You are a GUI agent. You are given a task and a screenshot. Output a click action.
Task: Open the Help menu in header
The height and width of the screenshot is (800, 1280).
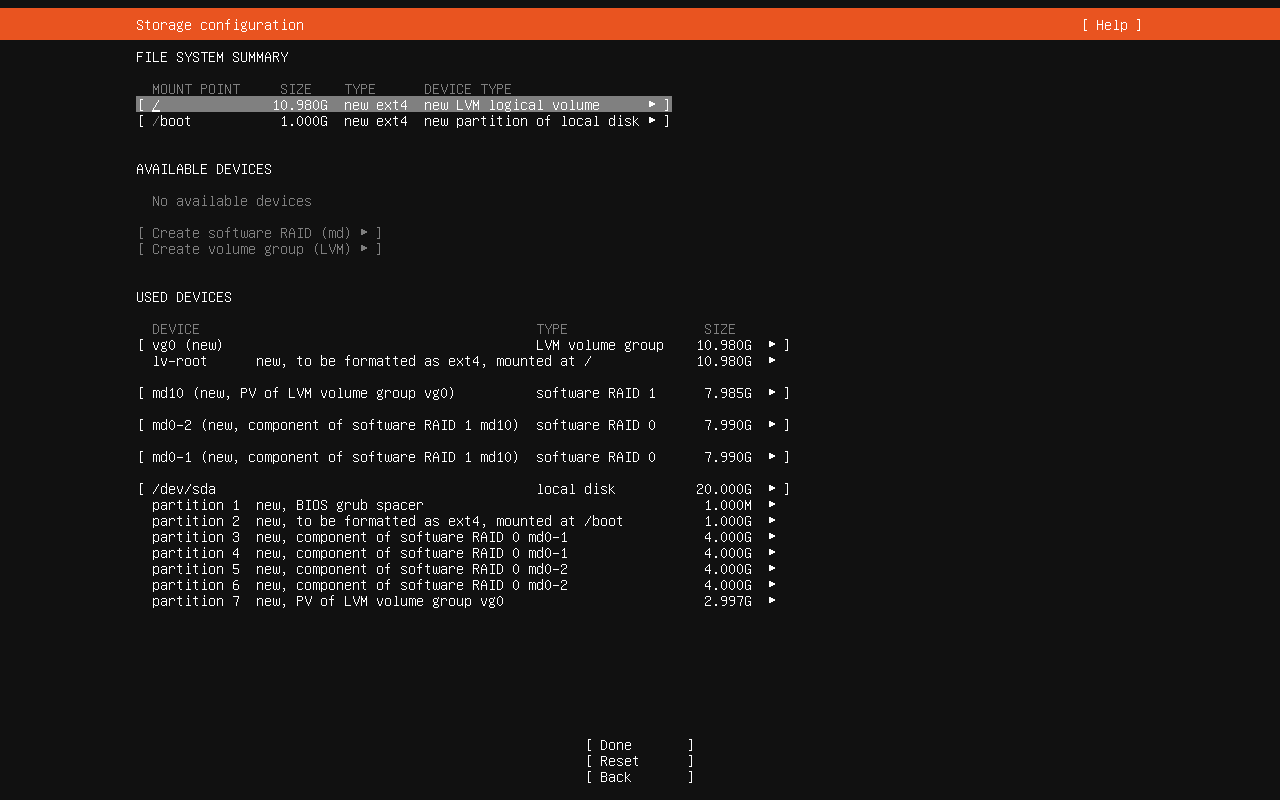click(1111, 25)
